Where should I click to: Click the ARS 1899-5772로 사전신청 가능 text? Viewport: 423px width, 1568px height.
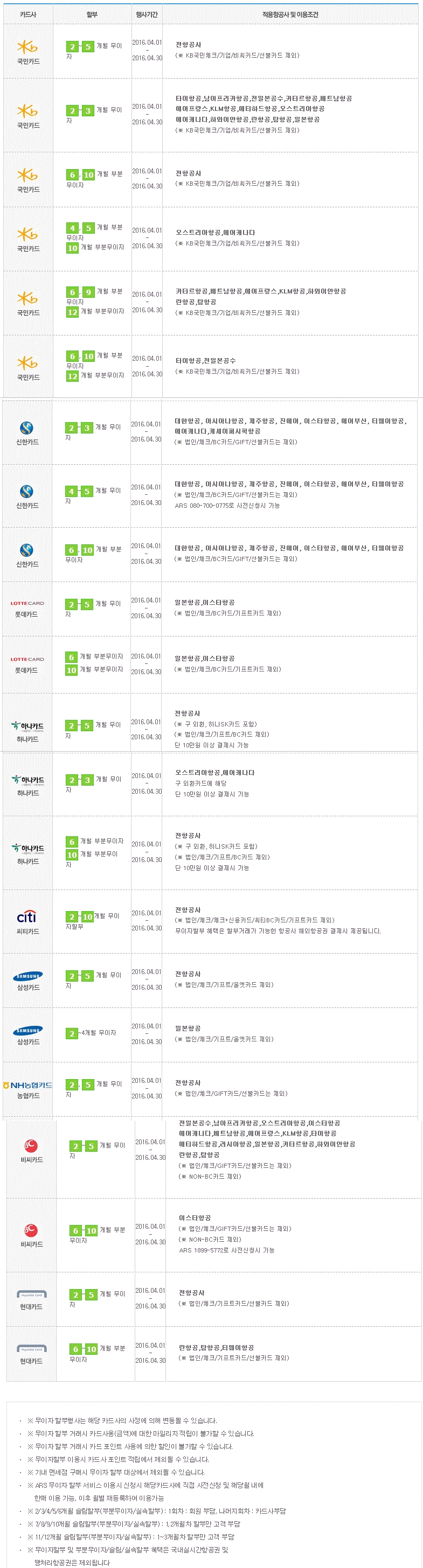click(x=227, y=1250)
